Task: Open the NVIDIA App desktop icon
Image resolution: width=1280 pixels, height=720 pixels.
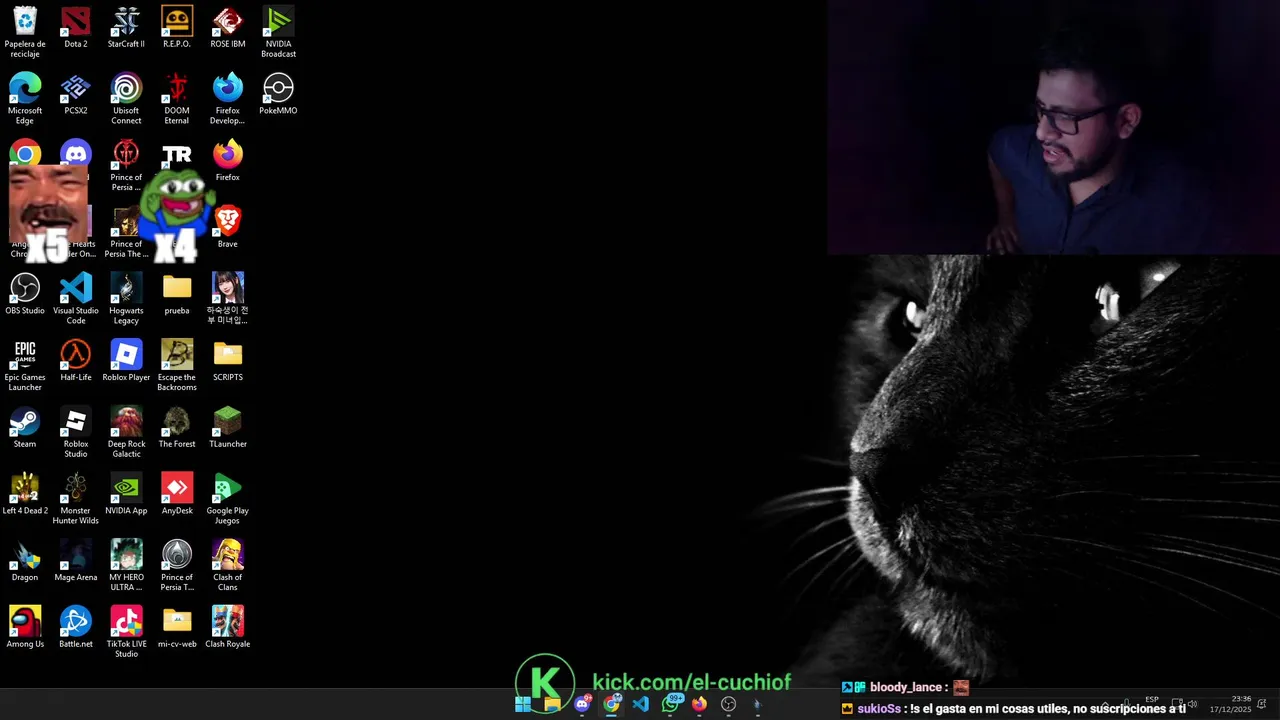Action: [126, 494]
